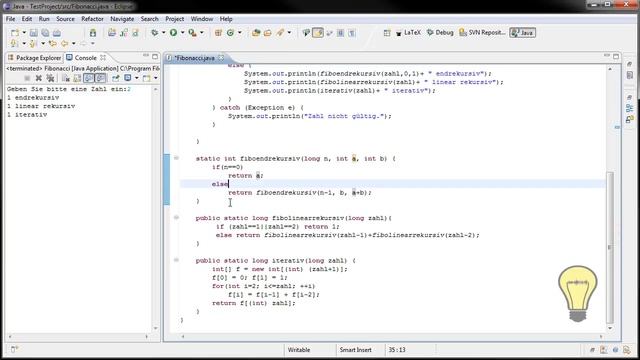Screen dimensions: 640x360
Task: Switch to Package Explorer tab
Action: (x=34, y=58)
